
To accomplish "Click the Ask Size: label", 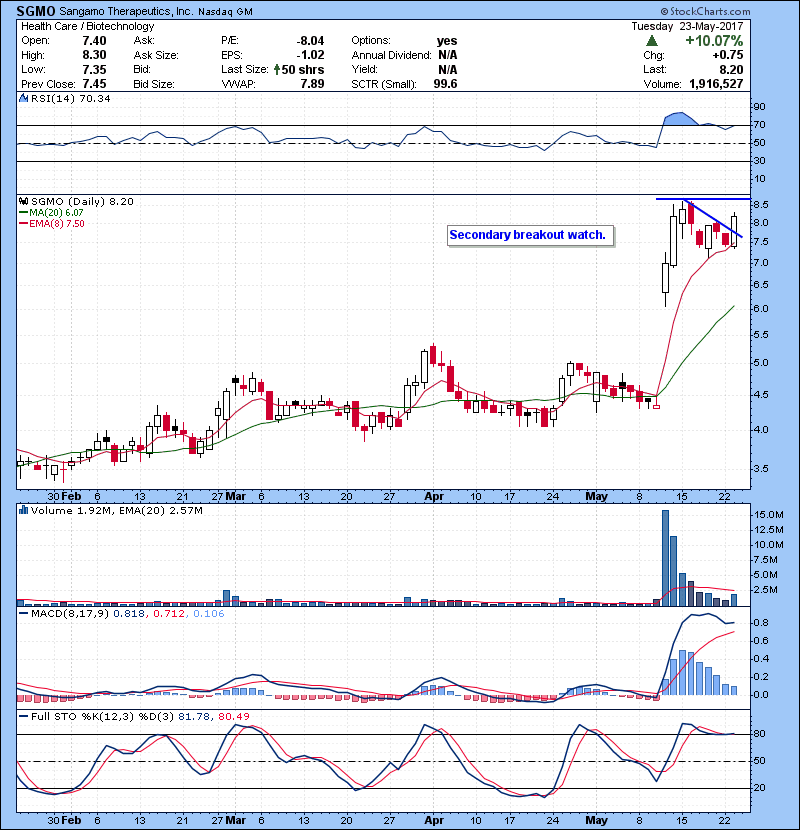I will (156, 55).
